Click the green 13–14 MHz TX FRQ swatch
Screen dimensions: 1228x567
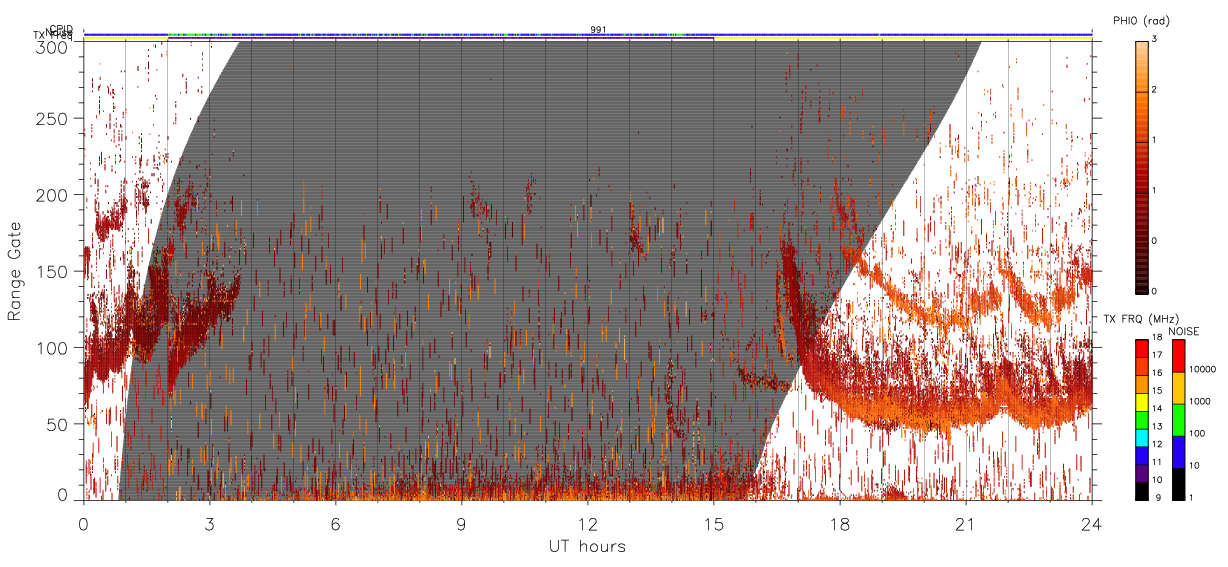[1143, 420]
